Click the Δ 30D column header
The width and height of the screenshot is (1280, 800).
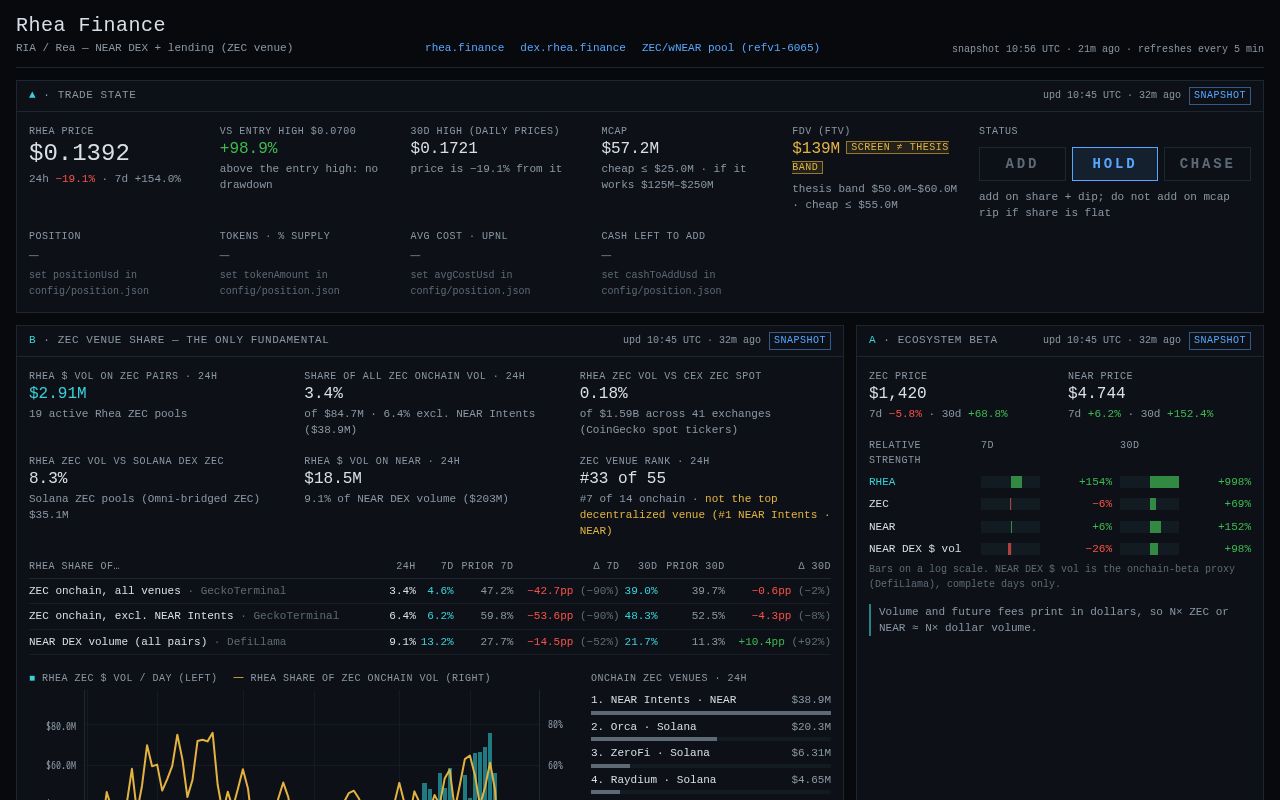[x=814, y=566]
